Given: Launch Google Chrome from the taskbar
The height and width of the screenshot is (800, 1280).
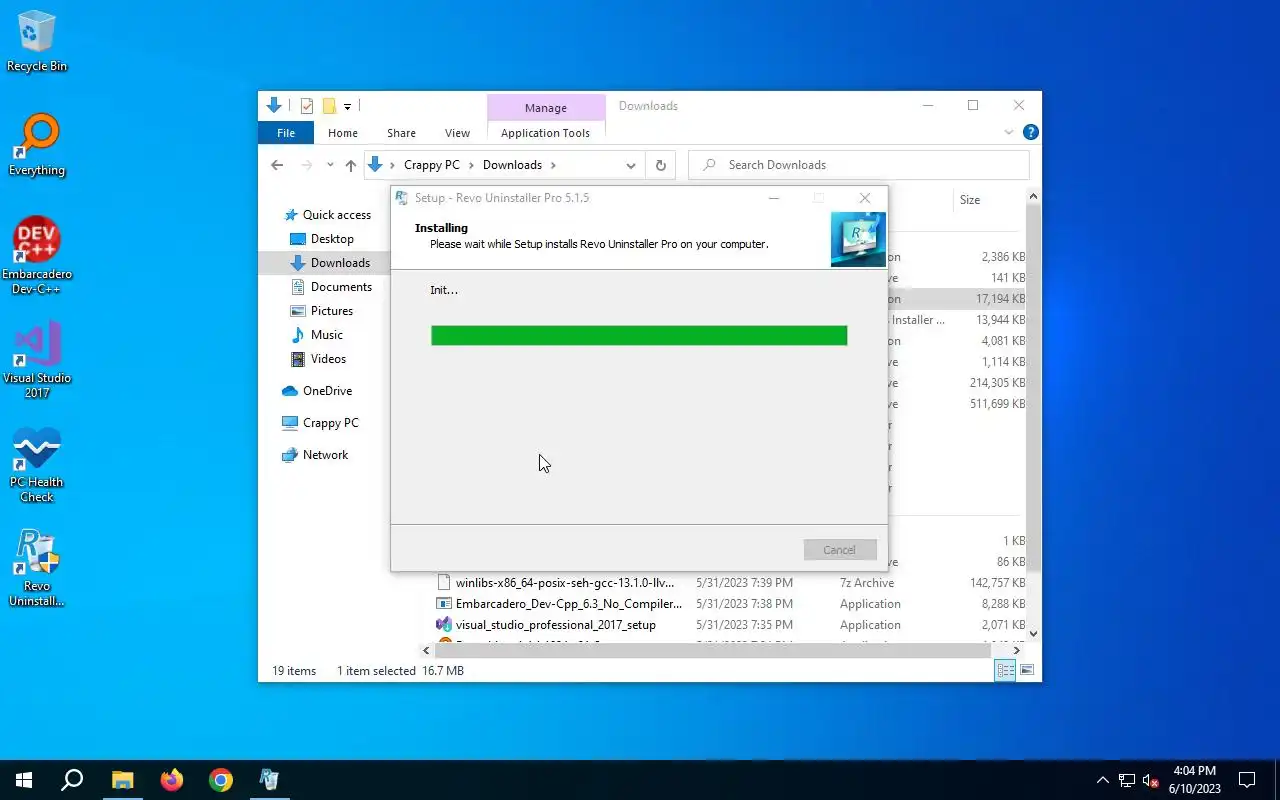Looking at the screenshot, I should pos(221,780).
